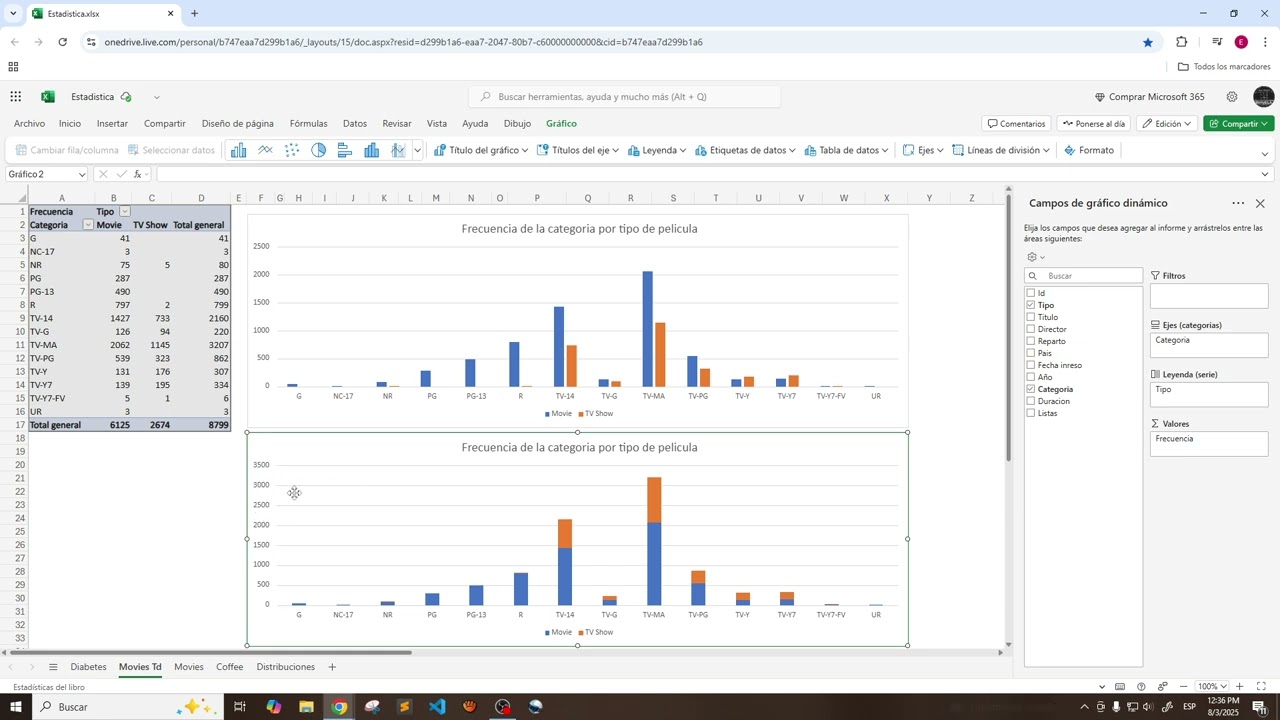Choose the horizontal bar chart type icon

point(345,150)
